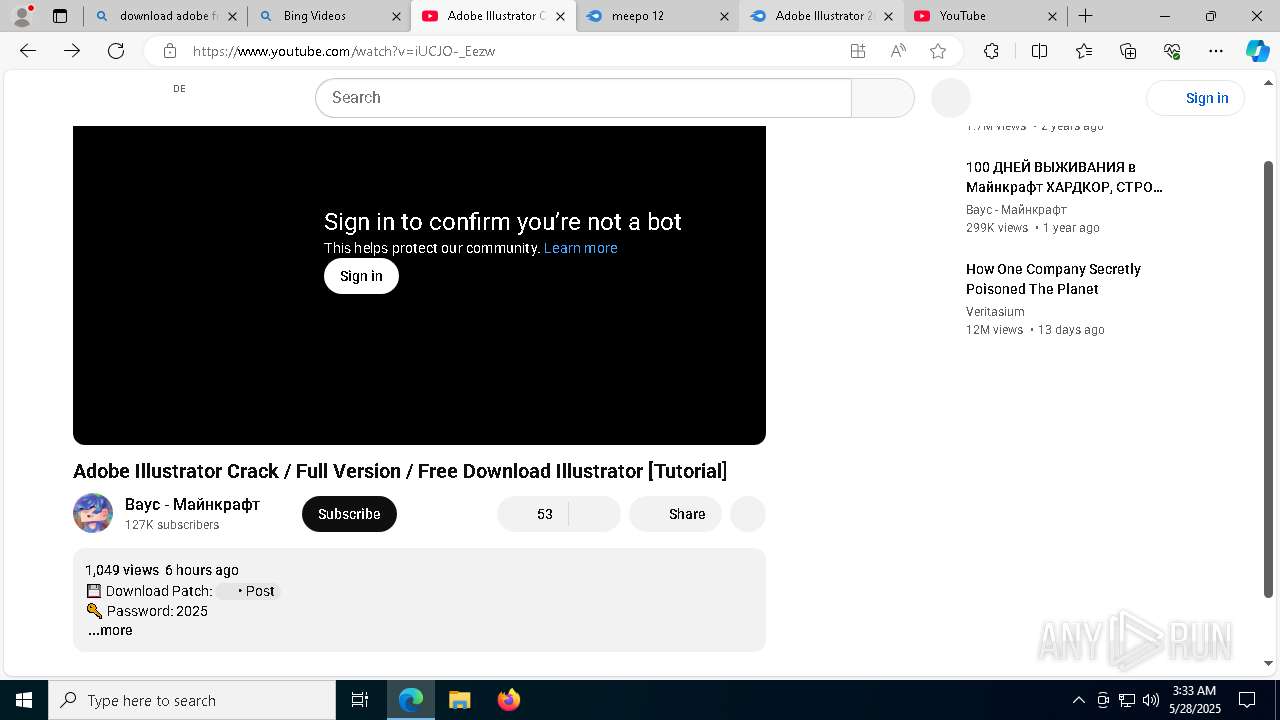Click the taskbar search box
Screen dimensions: 1280x720
(x=192, y=700)
